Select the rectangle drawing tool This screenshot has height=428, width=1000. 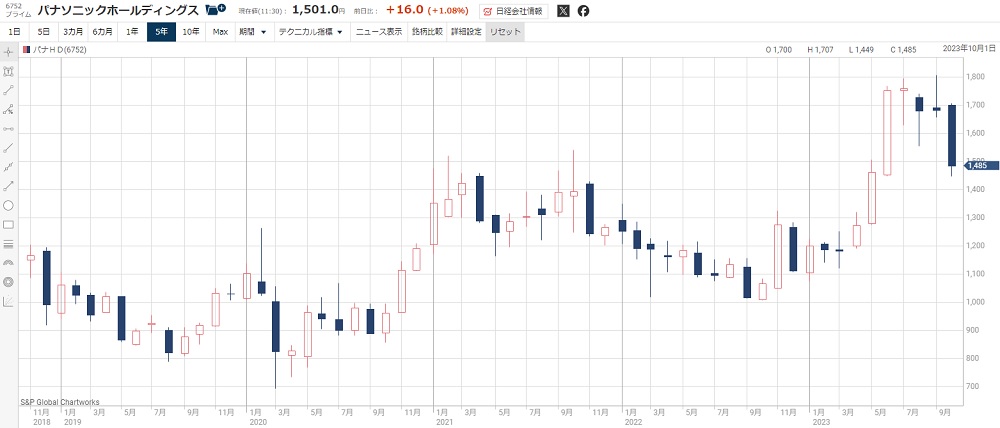[8, 224]
